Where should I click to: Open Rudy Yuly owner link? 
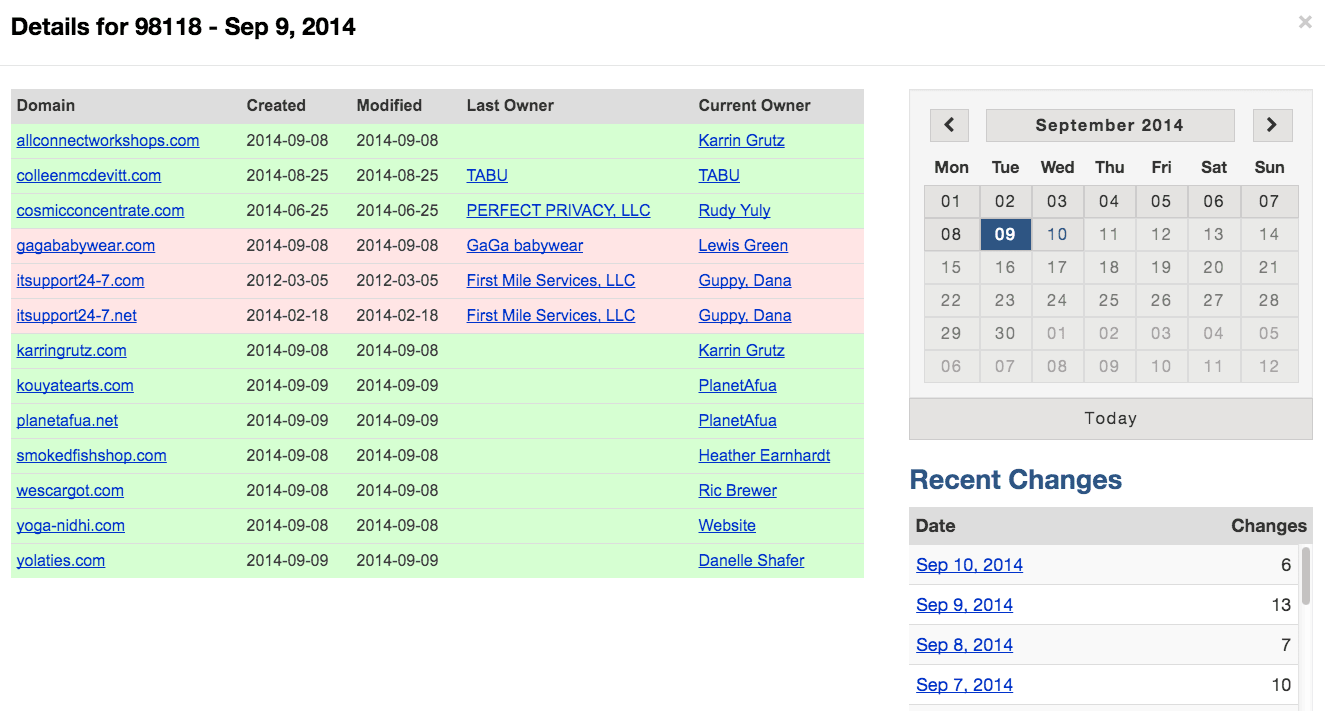(x=735, y=210)
